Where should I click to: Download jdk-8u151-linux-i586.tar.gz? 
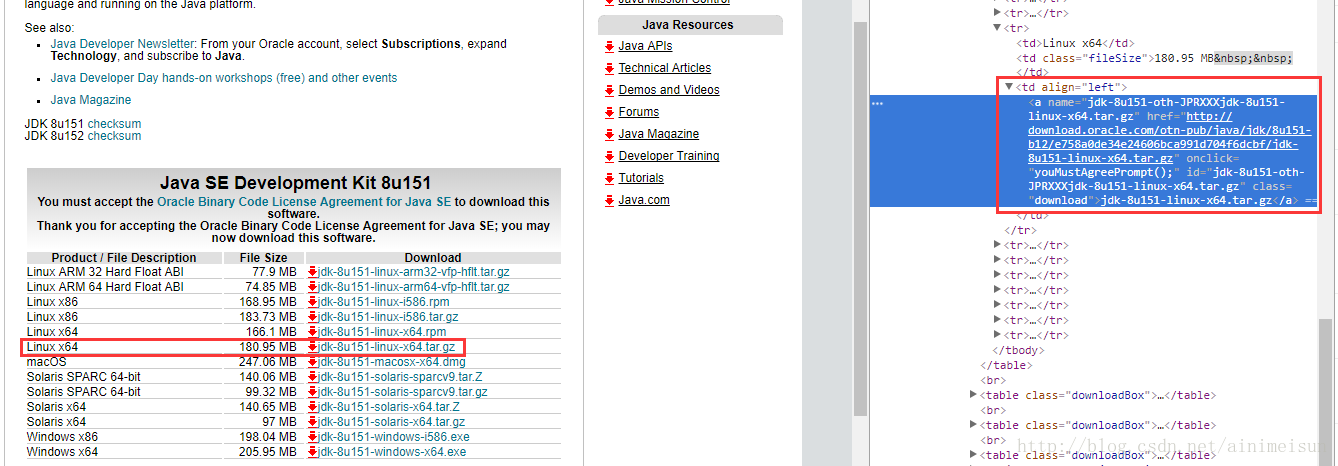[388, 317]
